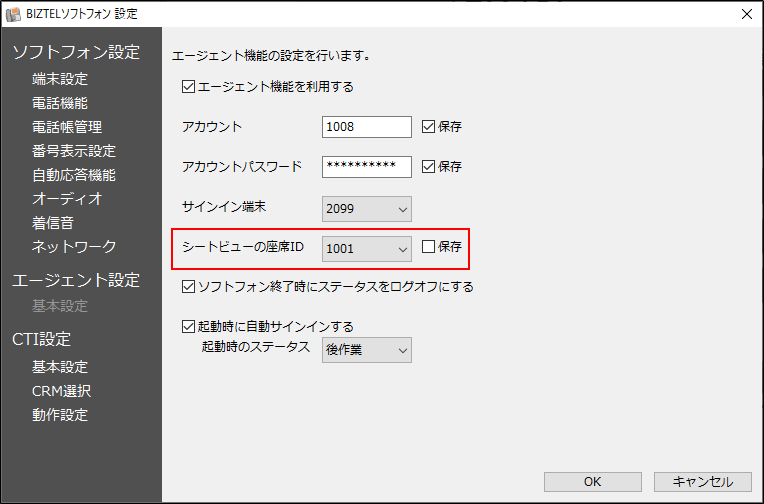
Task: Toggle the 保存 checkbox beside アカウントパスワード
Action: pyautogui.click(x=428, y=167)
